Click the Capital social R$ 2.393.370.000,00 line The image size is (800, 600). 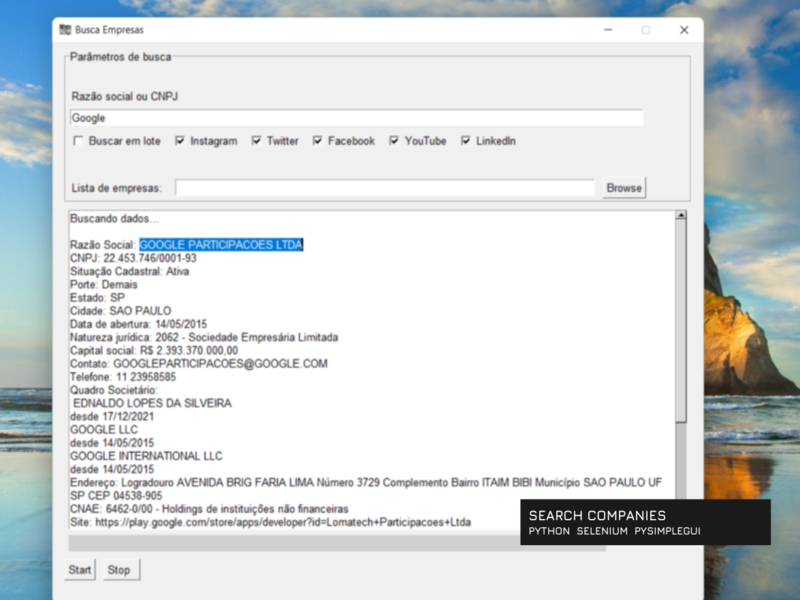(154, 351)
